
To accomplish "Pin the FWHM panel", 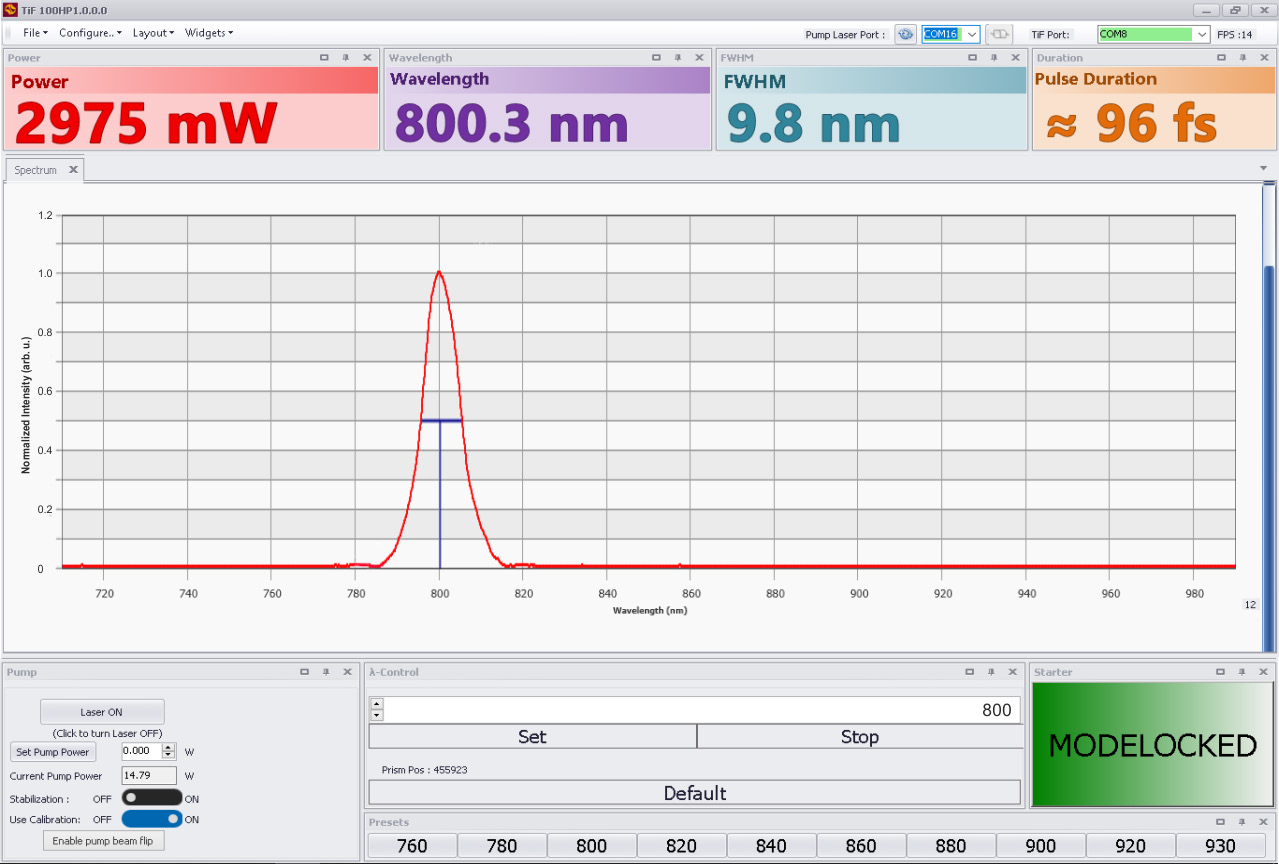I will pos(993,58).
